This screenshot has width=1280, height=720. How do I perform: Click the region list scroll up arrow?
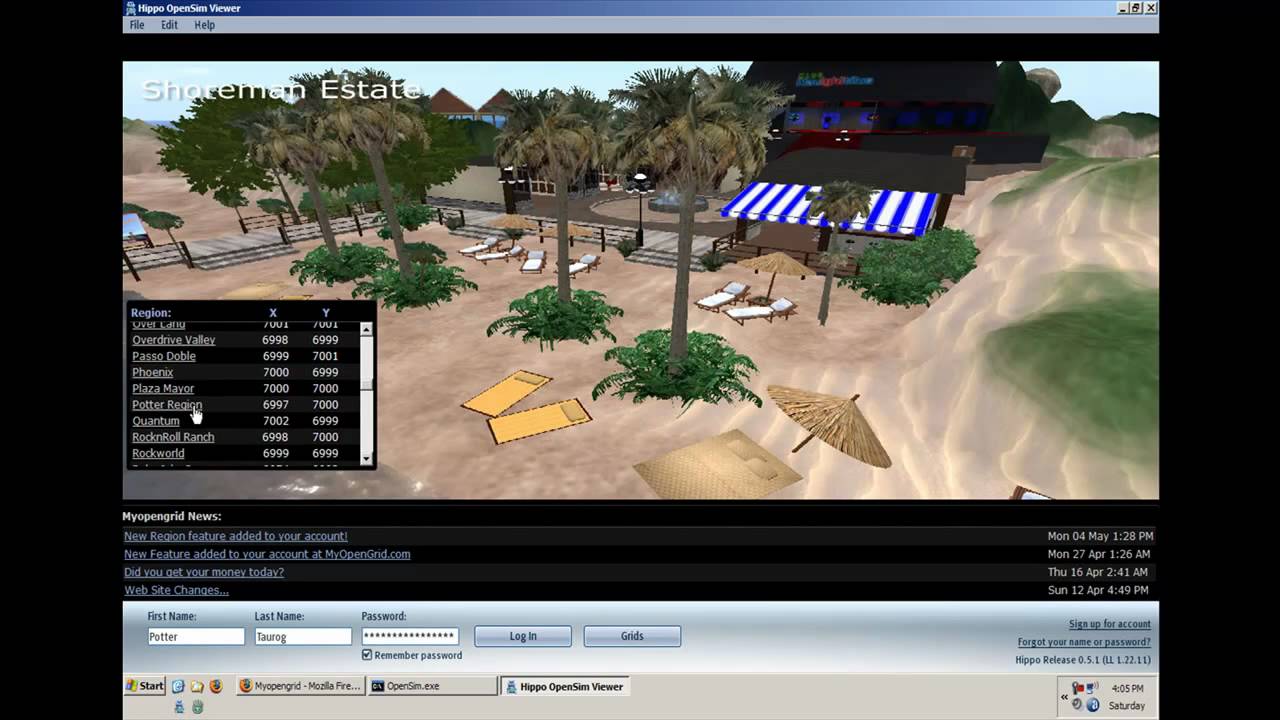pyautogui.click(x=366, y=329)
